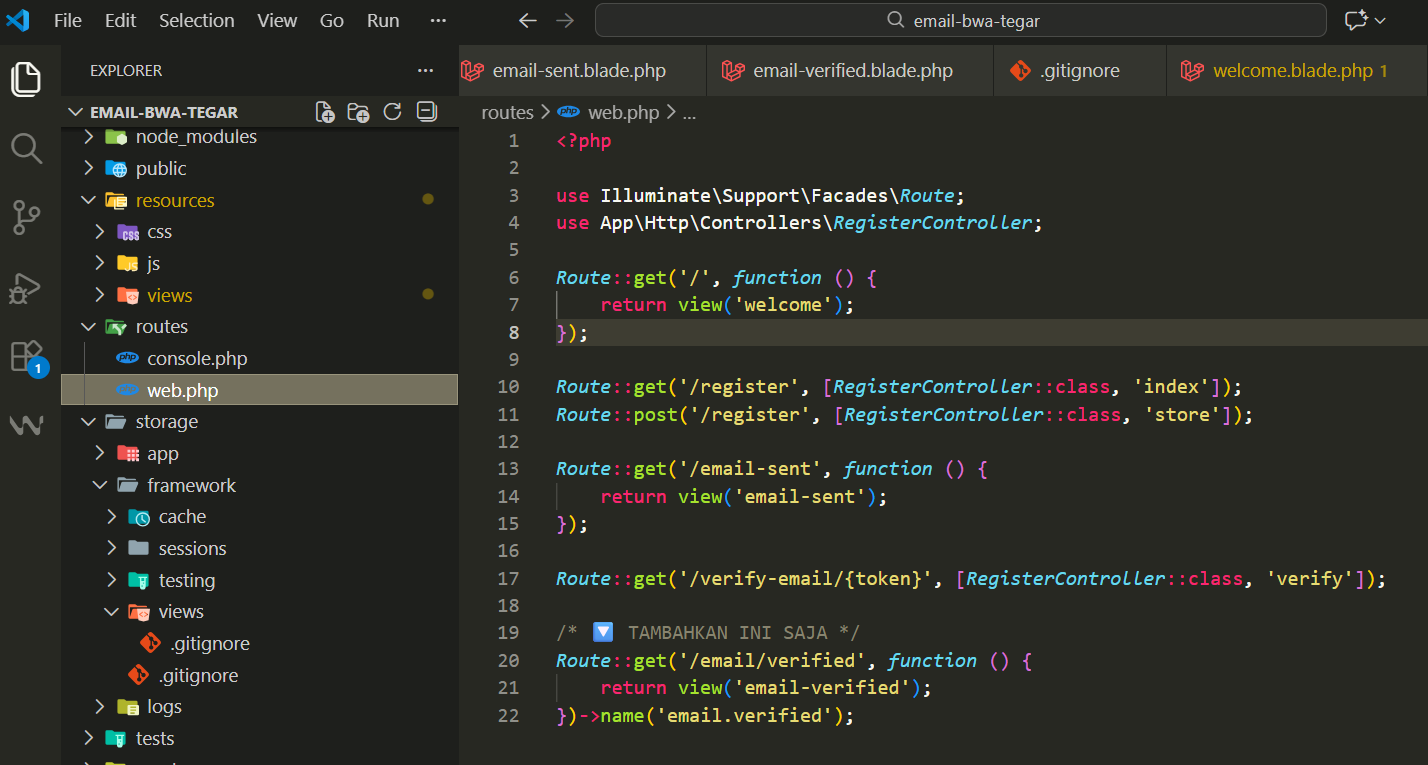1428x765 pixels.
Task: Open the Search view in activity bar
Action: 26,148
